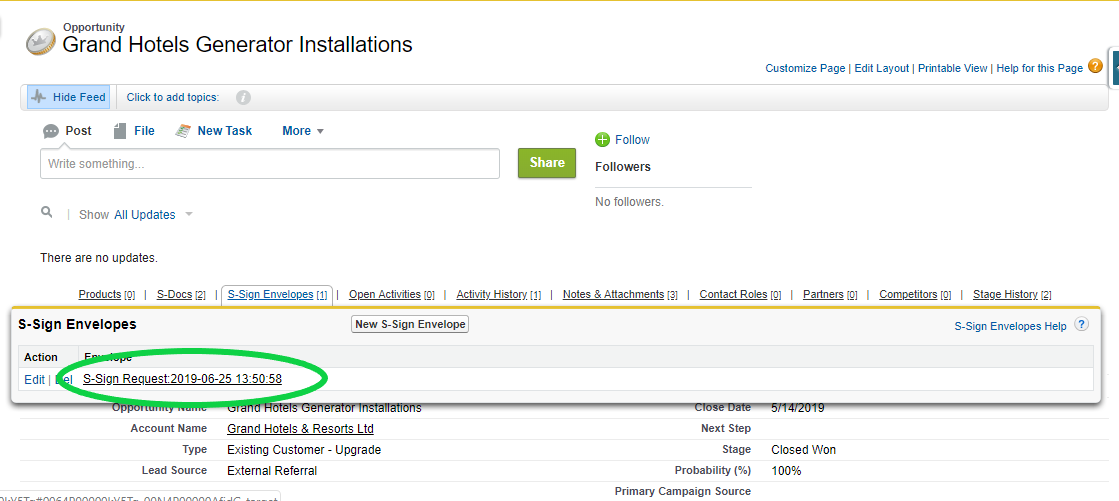Open Help for this Page link
The width and height of the screenshot is (1119, 501).
click(x=1040, y=69)
